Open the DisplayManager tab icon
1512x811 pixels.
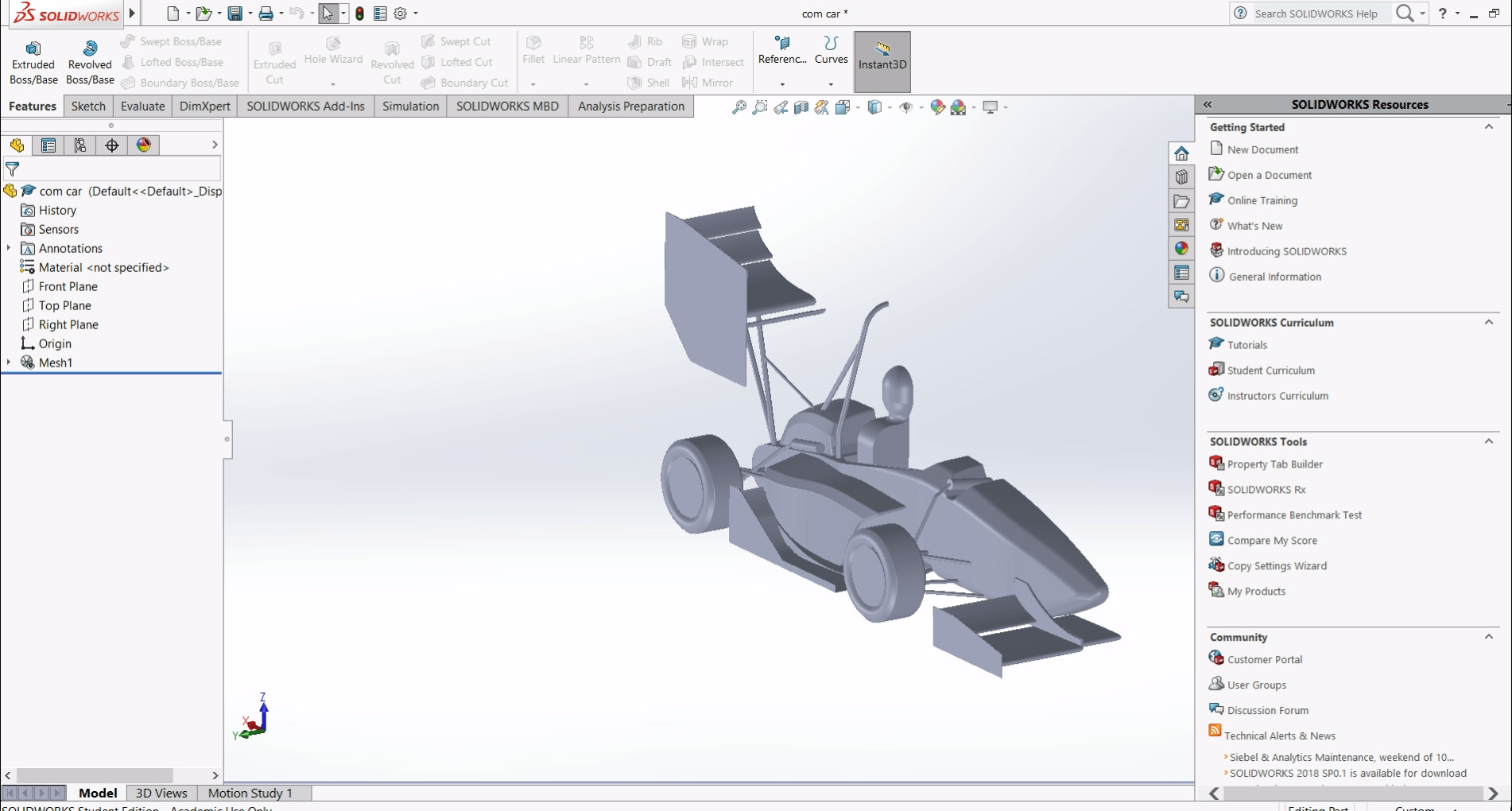click(144, 145)
